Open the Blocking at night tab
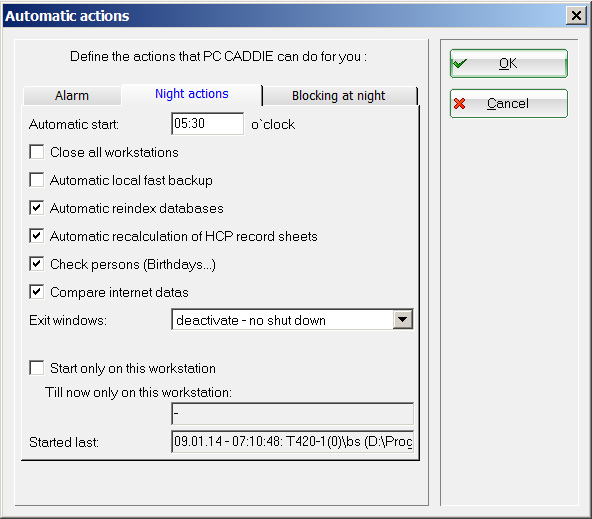This screenshot has height=519, width=592. (339, 95)
